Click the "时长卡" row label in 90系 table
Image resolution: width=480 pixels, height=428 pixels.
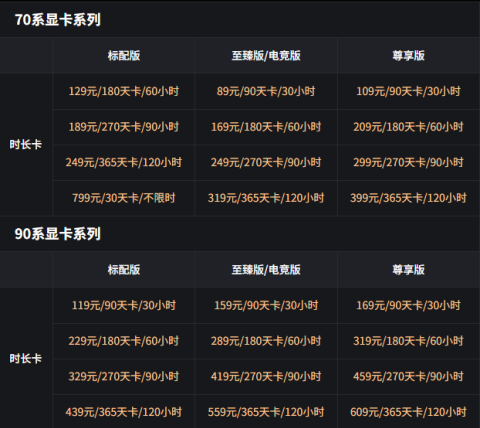click(26, 358)
